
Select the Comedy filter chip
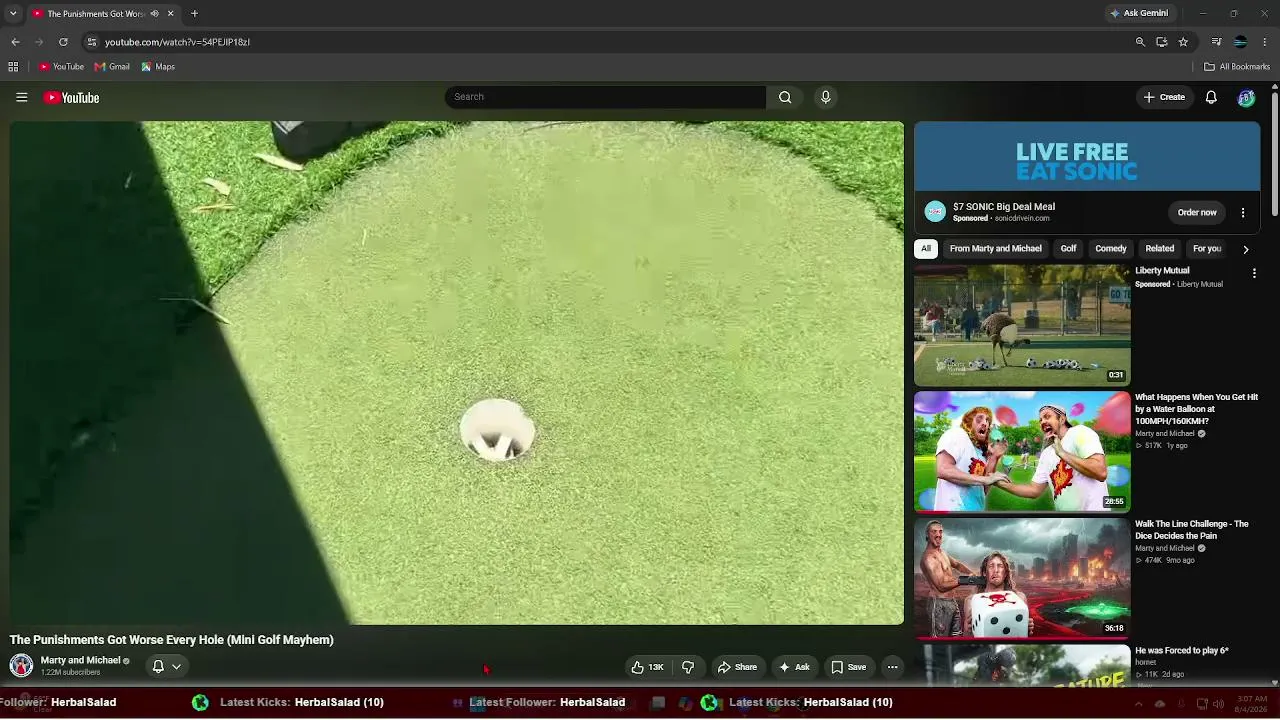coord(1111,249)
